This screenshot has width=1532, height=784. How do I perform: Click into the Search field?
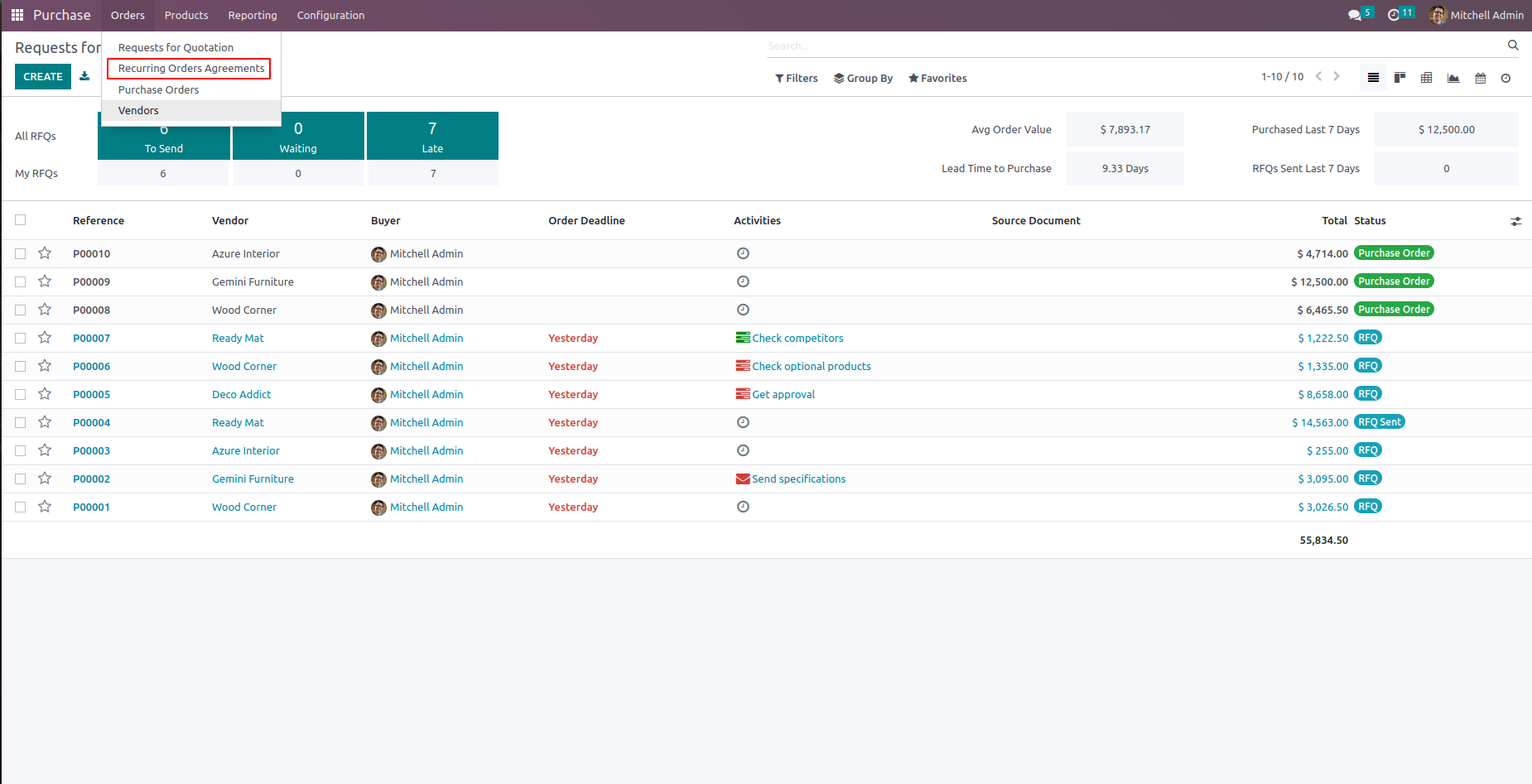1135,46
